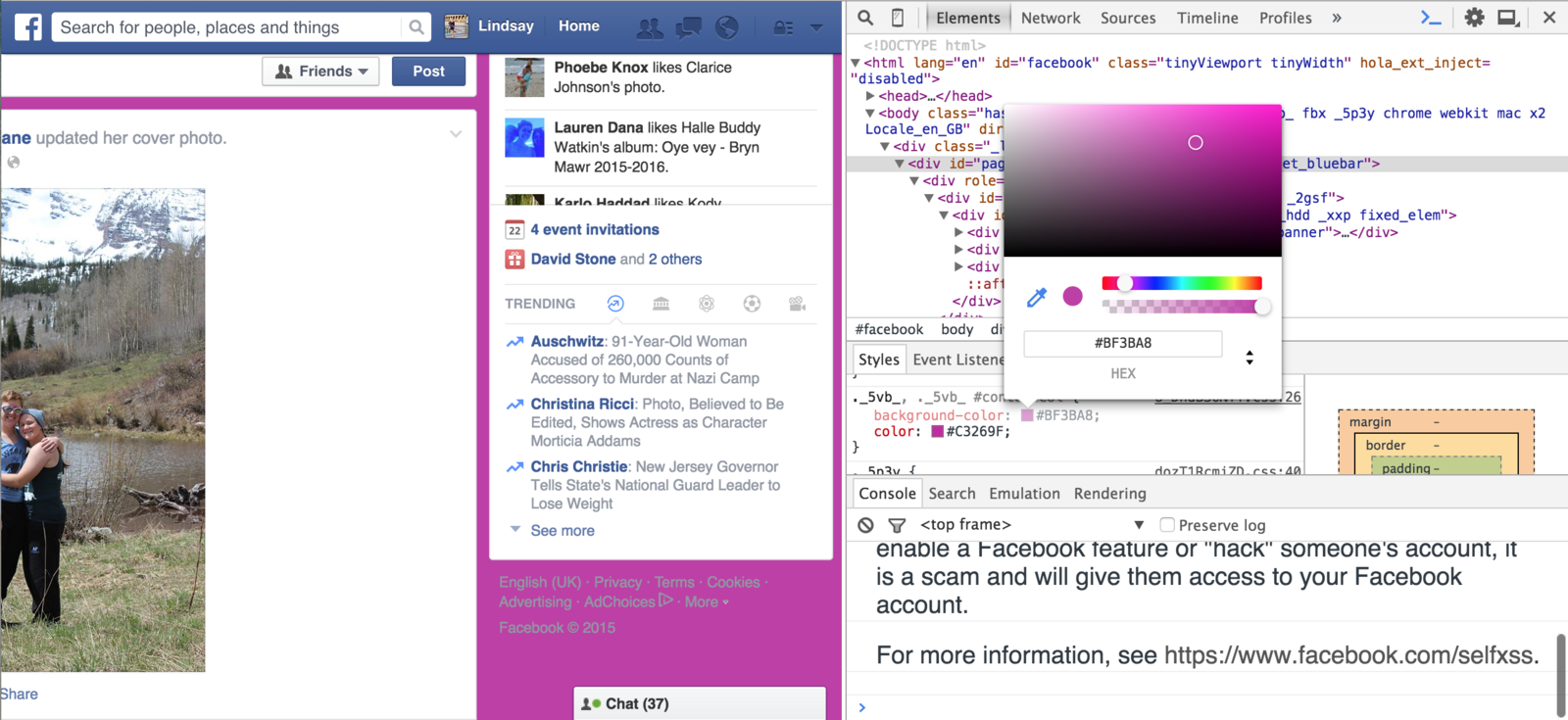This screenshot has width=1568, height=720.
Task: Open the friend requests icon
Action: pyautogui.click(x=649, y=27)
